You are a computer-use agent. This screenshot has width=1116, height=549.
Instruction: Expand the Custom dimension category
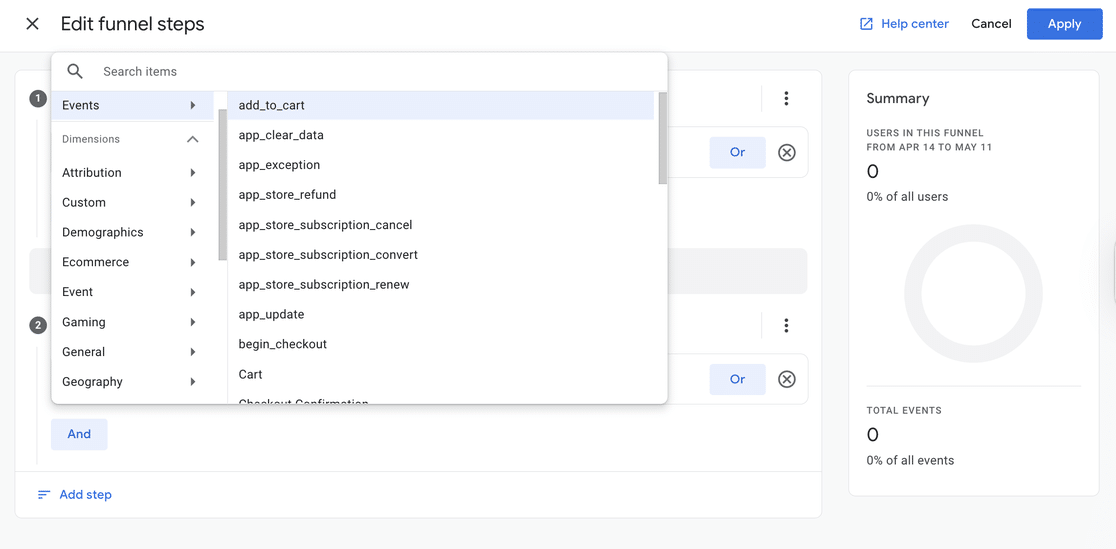[x=132, y=202]
